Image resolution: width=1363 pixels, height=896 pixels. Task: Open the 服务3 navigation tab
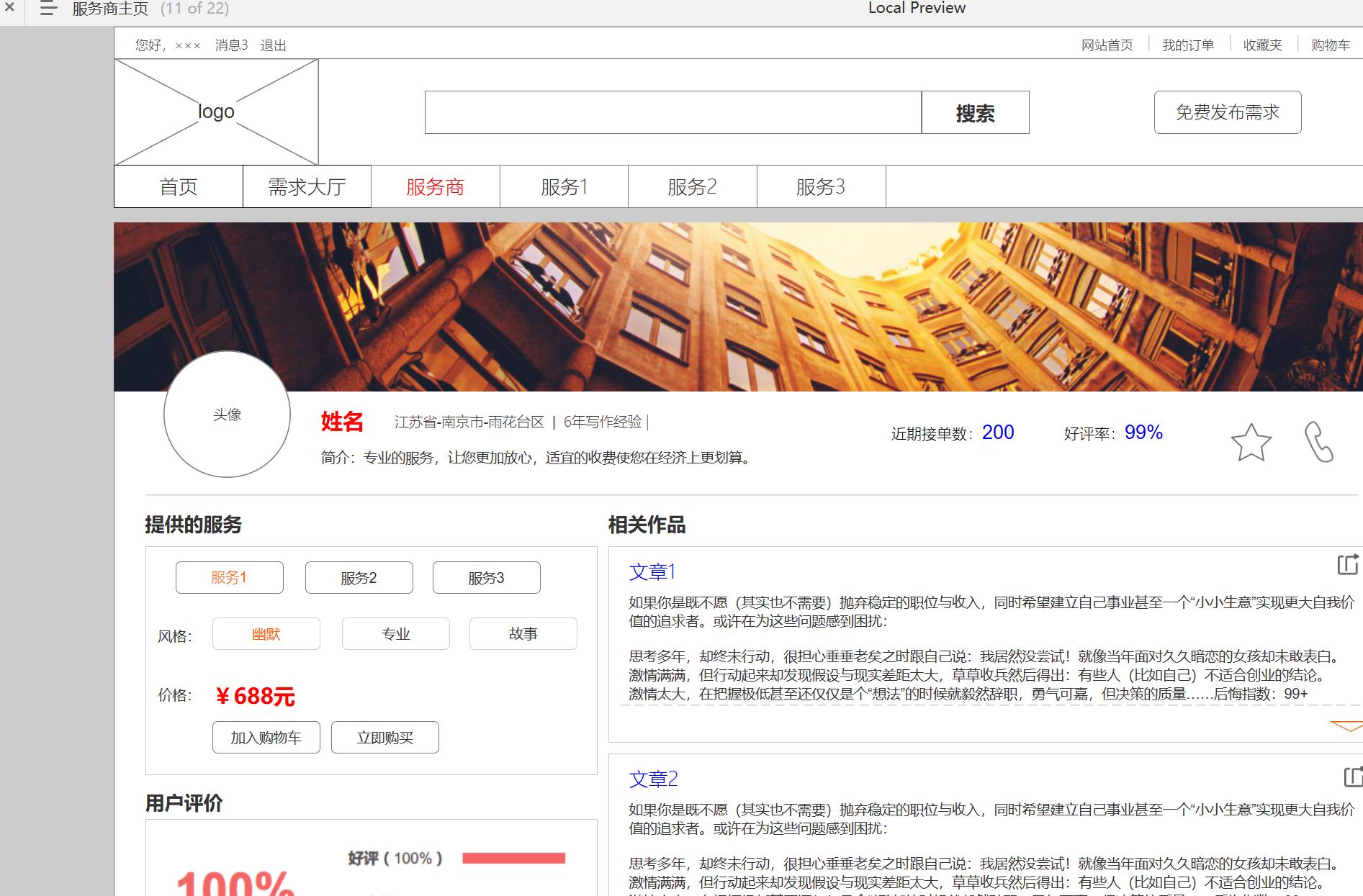[x=821, y=186]
